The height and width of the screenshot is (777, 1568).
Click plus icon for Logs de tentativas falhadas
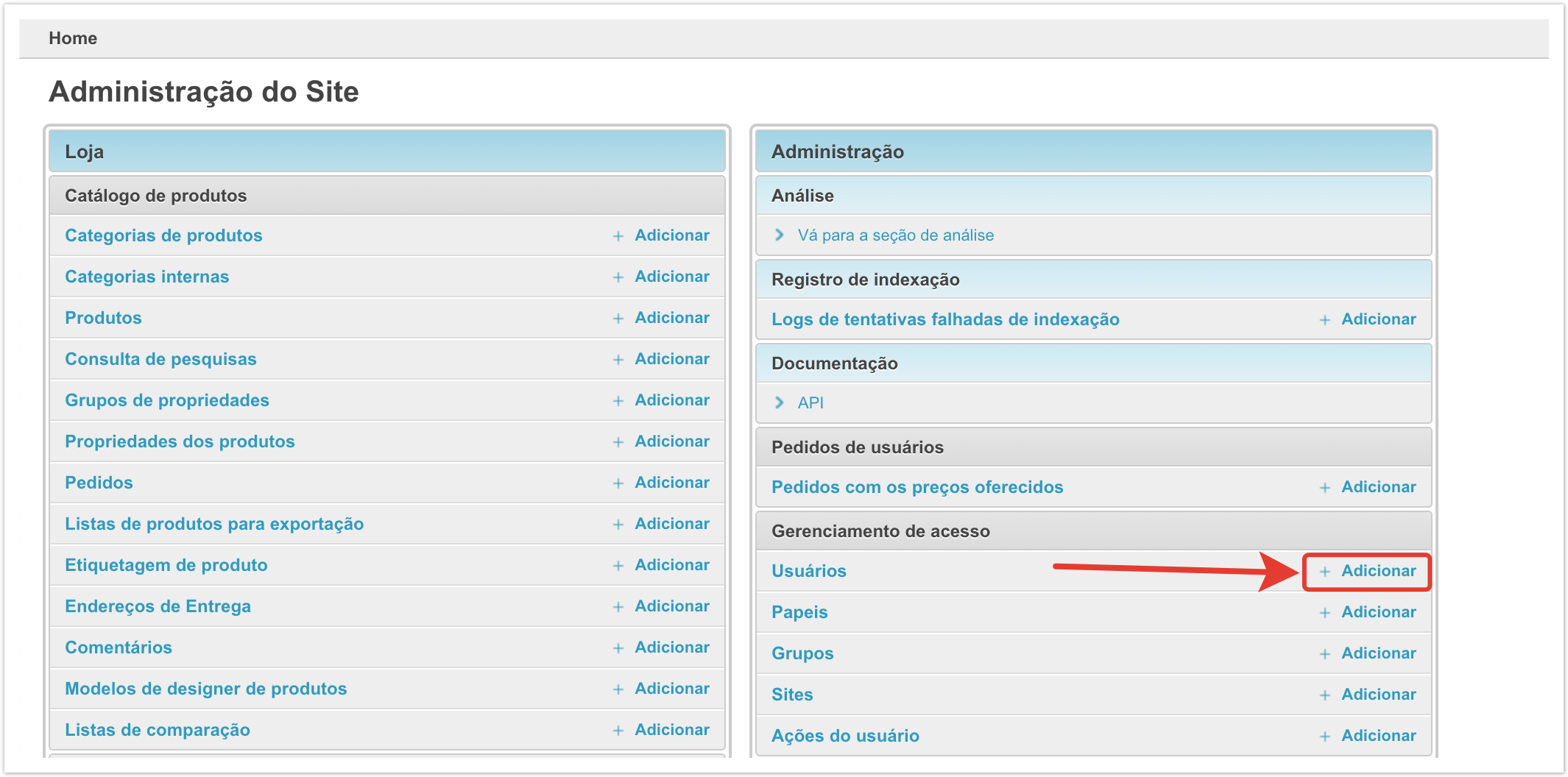(x=1324, y=320)
